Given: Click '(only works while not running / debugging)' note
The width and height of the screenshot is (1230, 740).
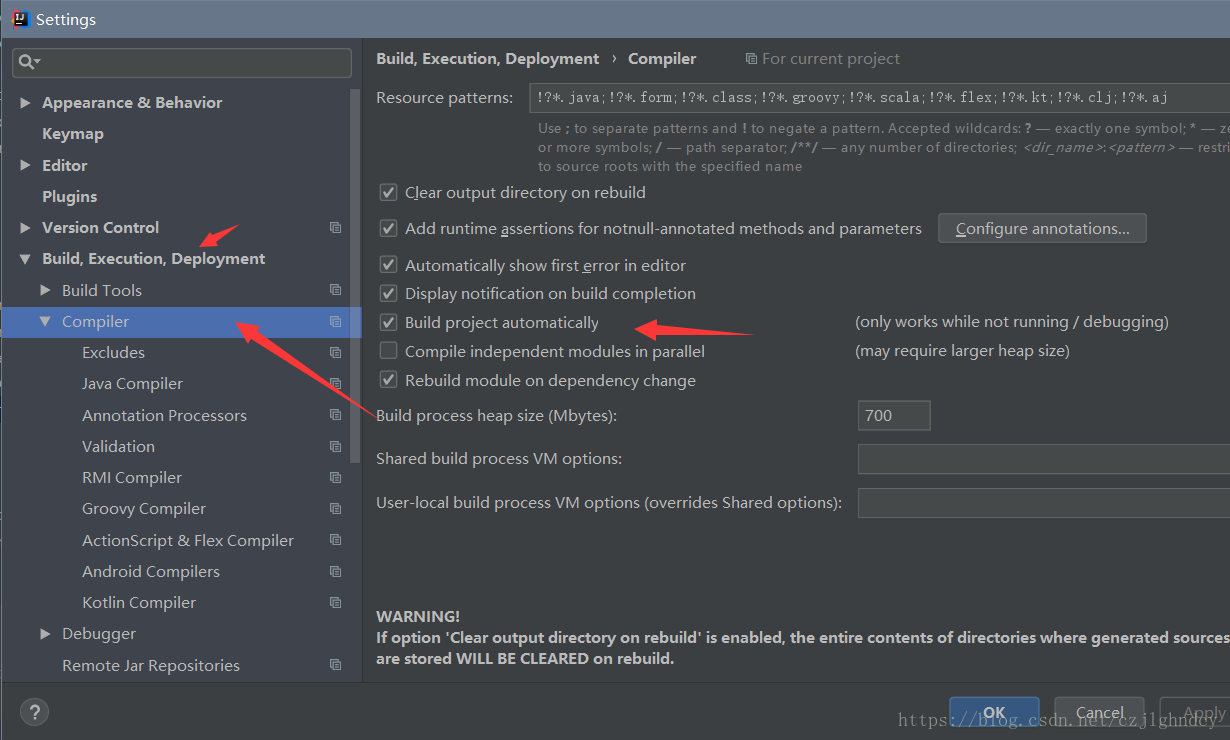Looking at the screenshot, I should pyautogui.click(x=1012, y=322).
